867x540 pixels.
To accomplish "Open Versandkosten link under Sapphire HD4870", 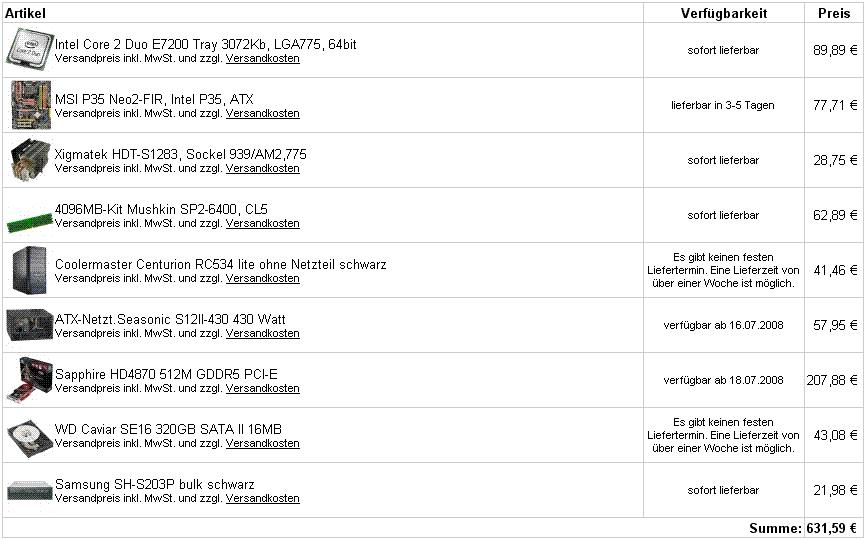I will pos(263,389).
